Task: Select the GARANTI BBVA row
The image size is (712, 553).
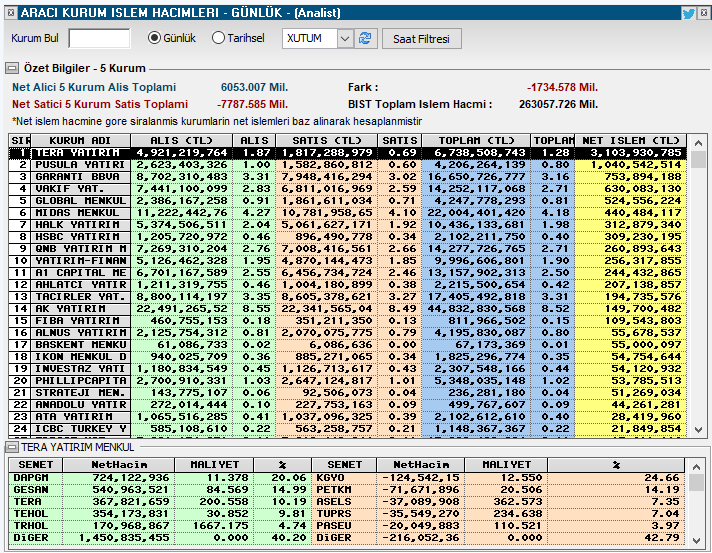Action: coord(347,177)
